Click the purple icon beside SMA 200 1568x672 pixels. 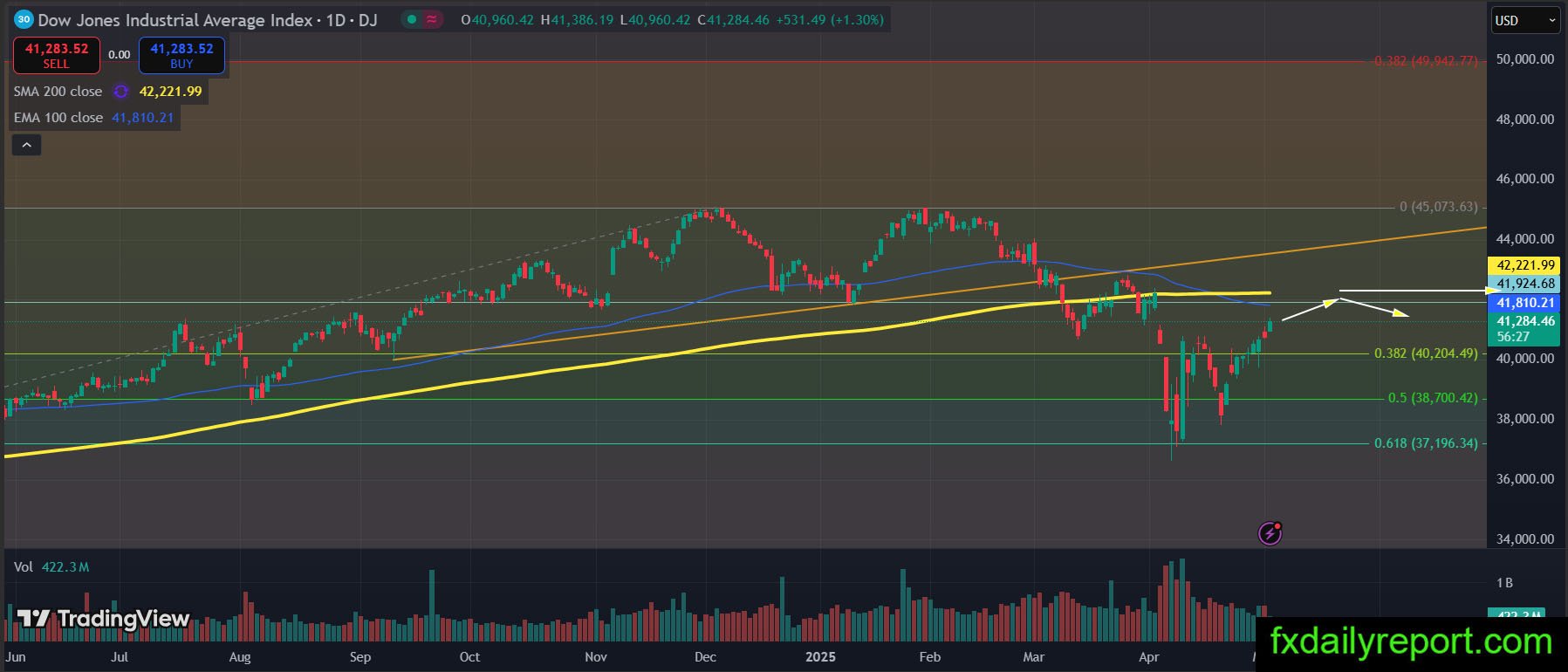121,92
